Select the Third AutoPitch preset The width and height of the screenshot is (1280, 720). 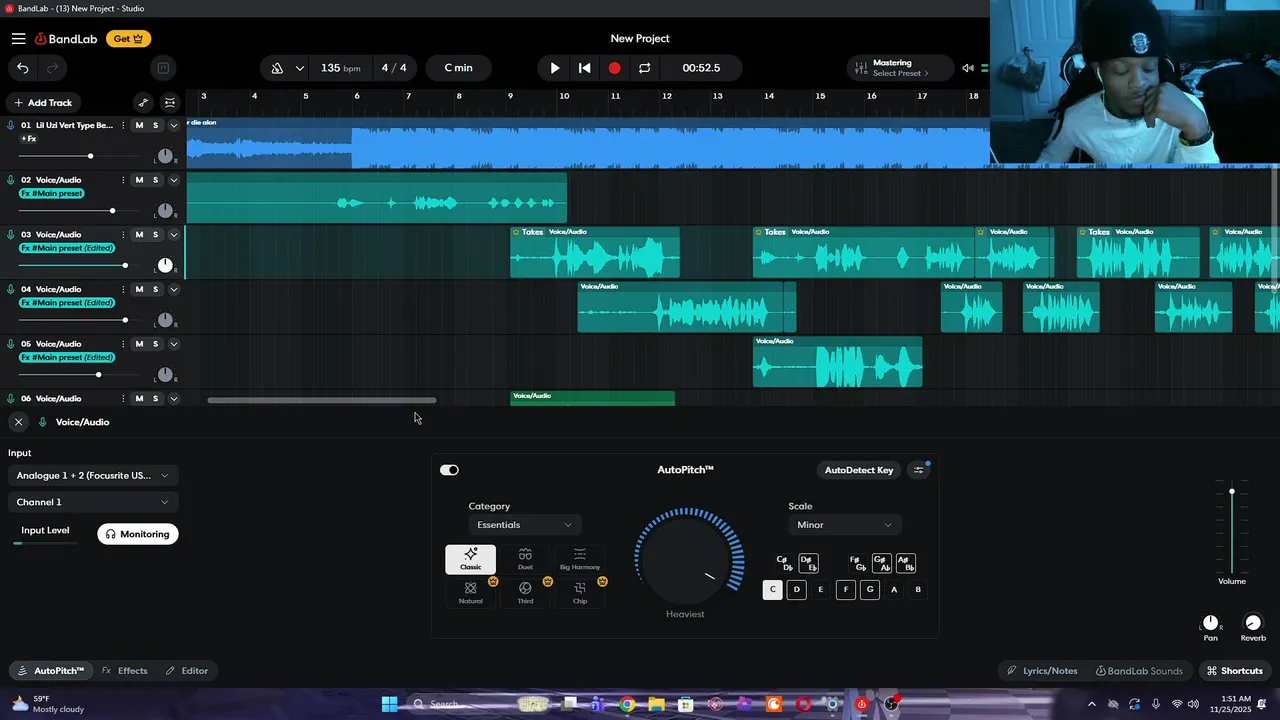point(525,593)
